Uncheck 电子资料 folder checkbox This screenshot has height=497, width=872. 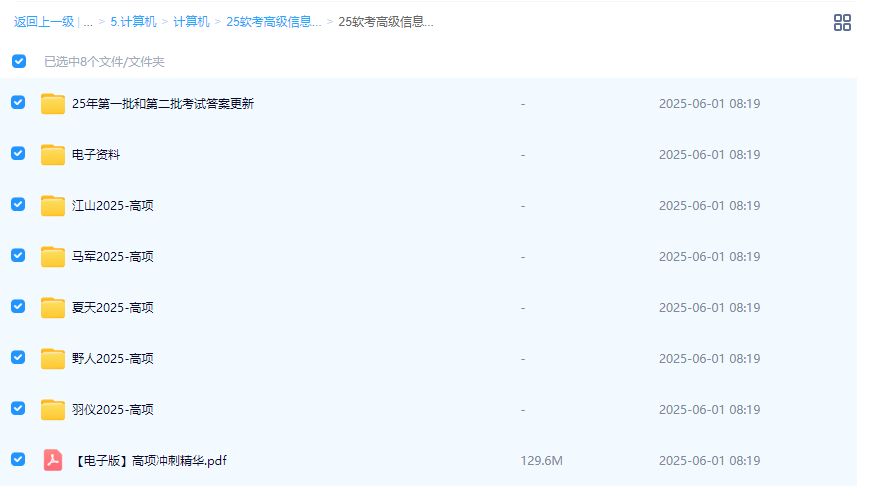pyautogui.click(x=18, y=153)
